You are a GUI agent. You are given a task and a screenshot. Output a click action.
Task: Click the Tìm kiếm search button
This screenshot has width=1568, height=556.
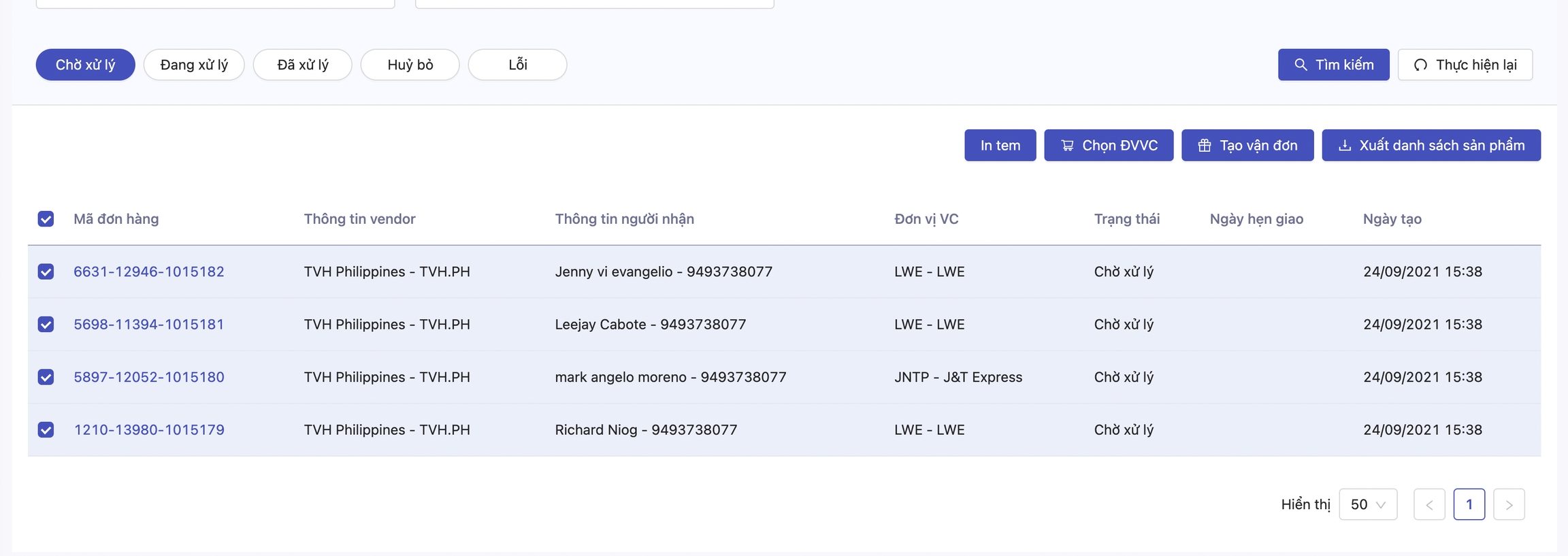1333,65
